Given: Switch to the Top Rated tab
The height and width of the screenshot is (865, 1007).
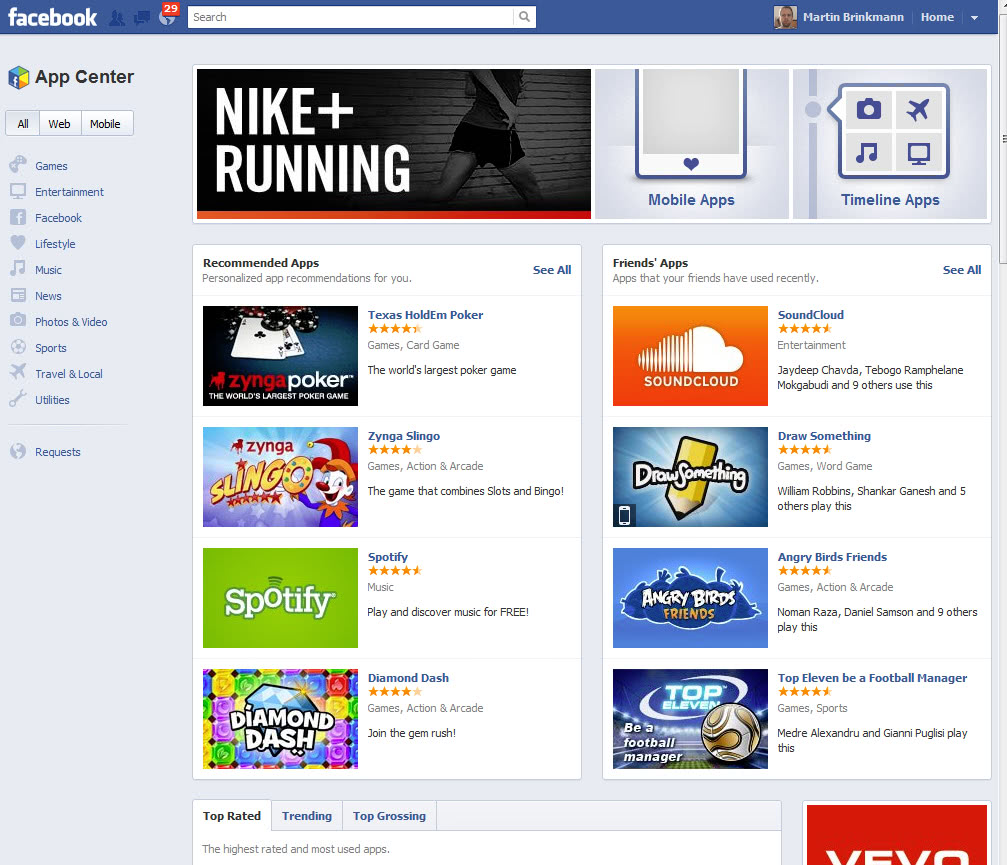Looking at the screenshot, I should 232,816.
